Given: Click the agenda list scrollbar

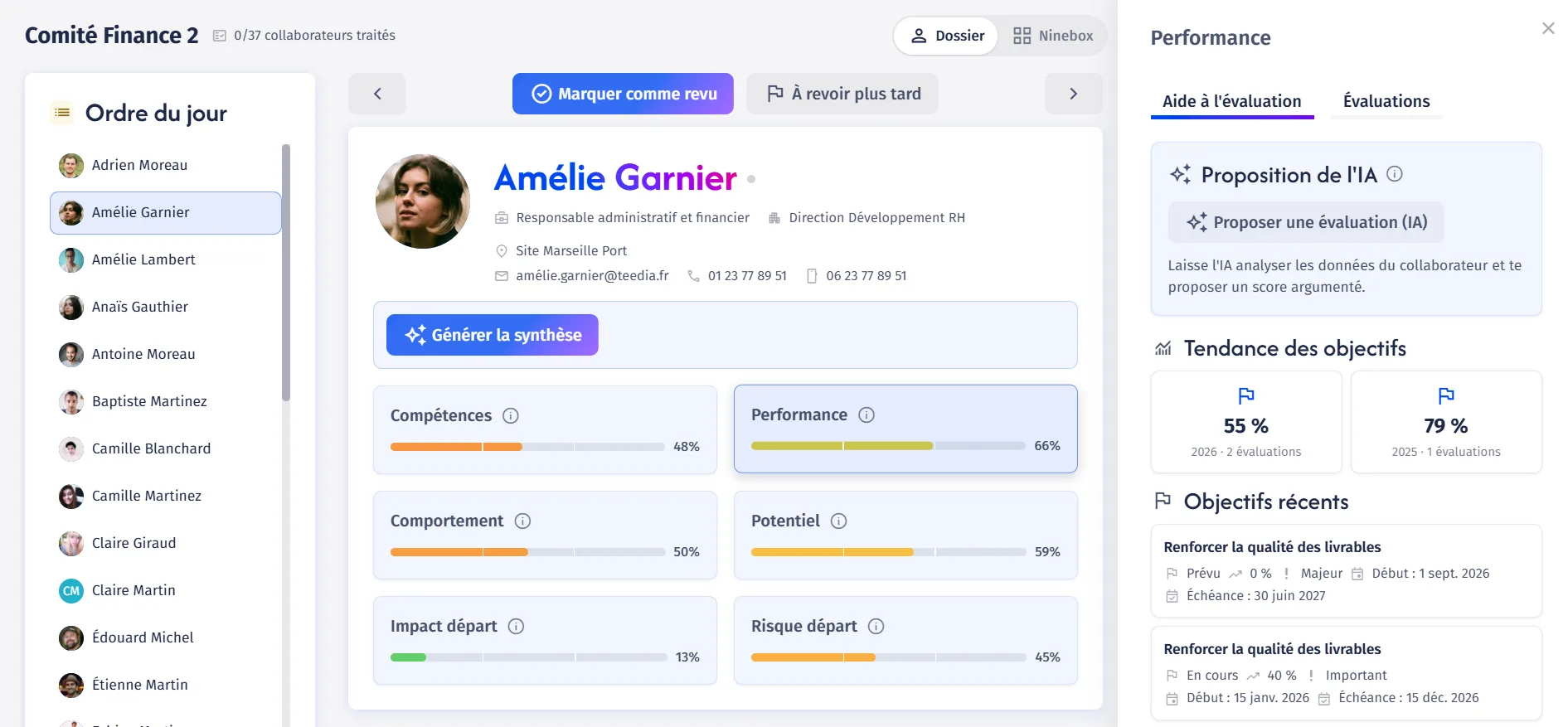Looking at the screenshot, I should (286, 273).
